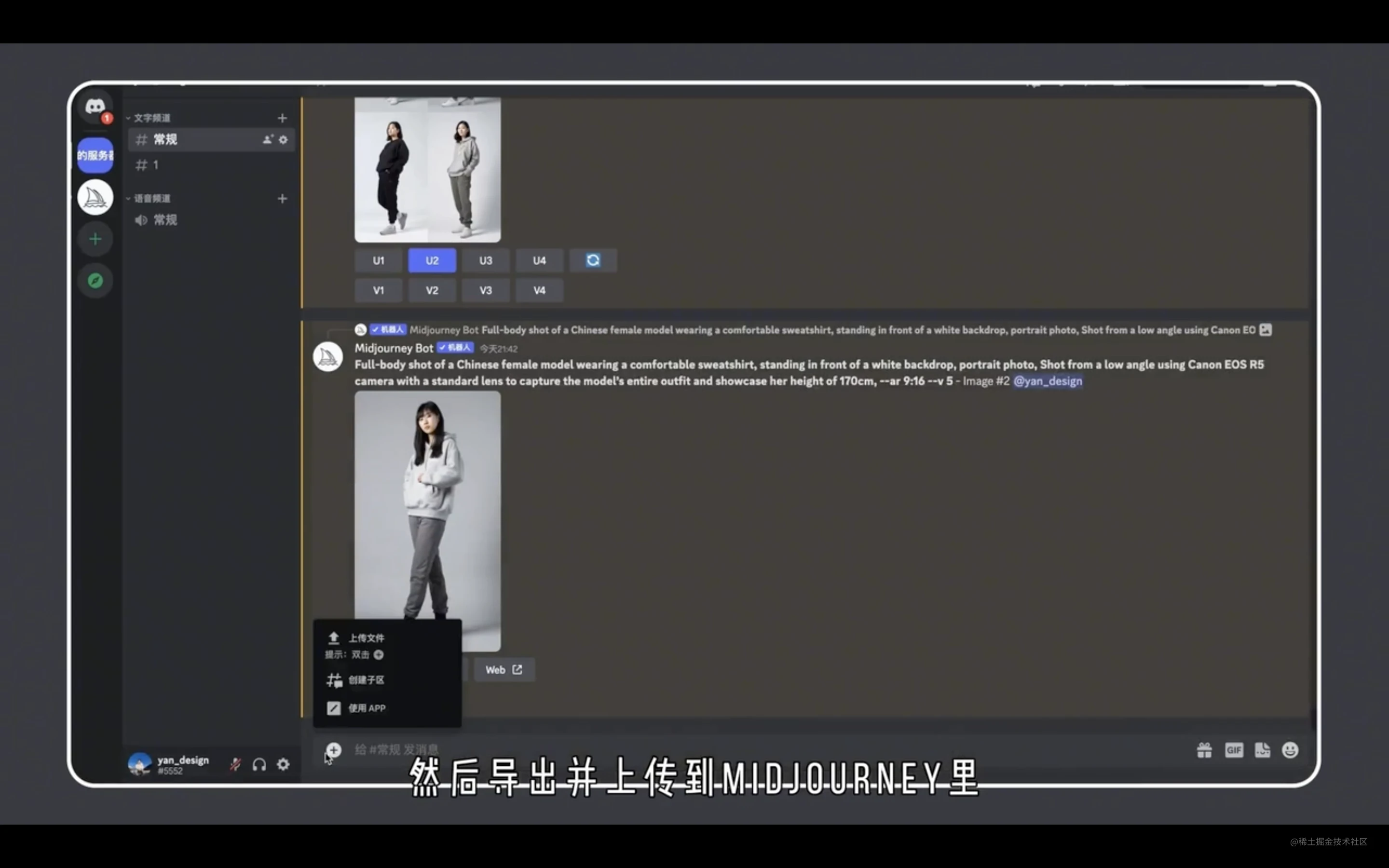
Task: Re-roll the image grid refresh icon
Action: [593, 260]
